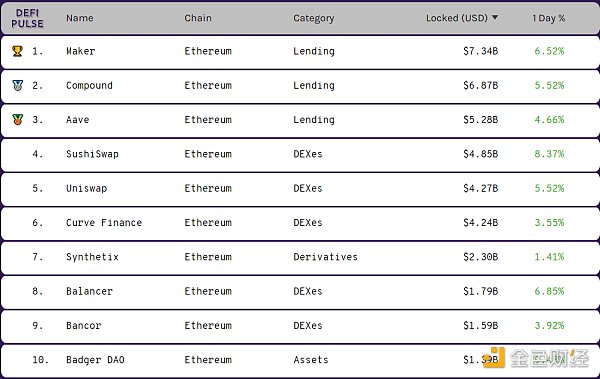Open the Uniswap project link
This screenshot has height=379, width=600.
86,188
